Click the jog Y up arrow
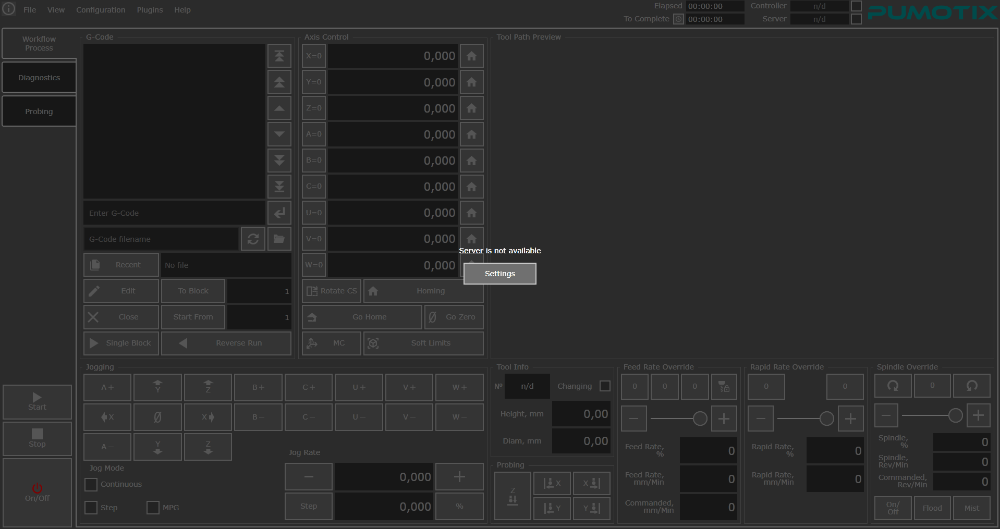This screenshot has width=1000, height=529. pos(158,387)
